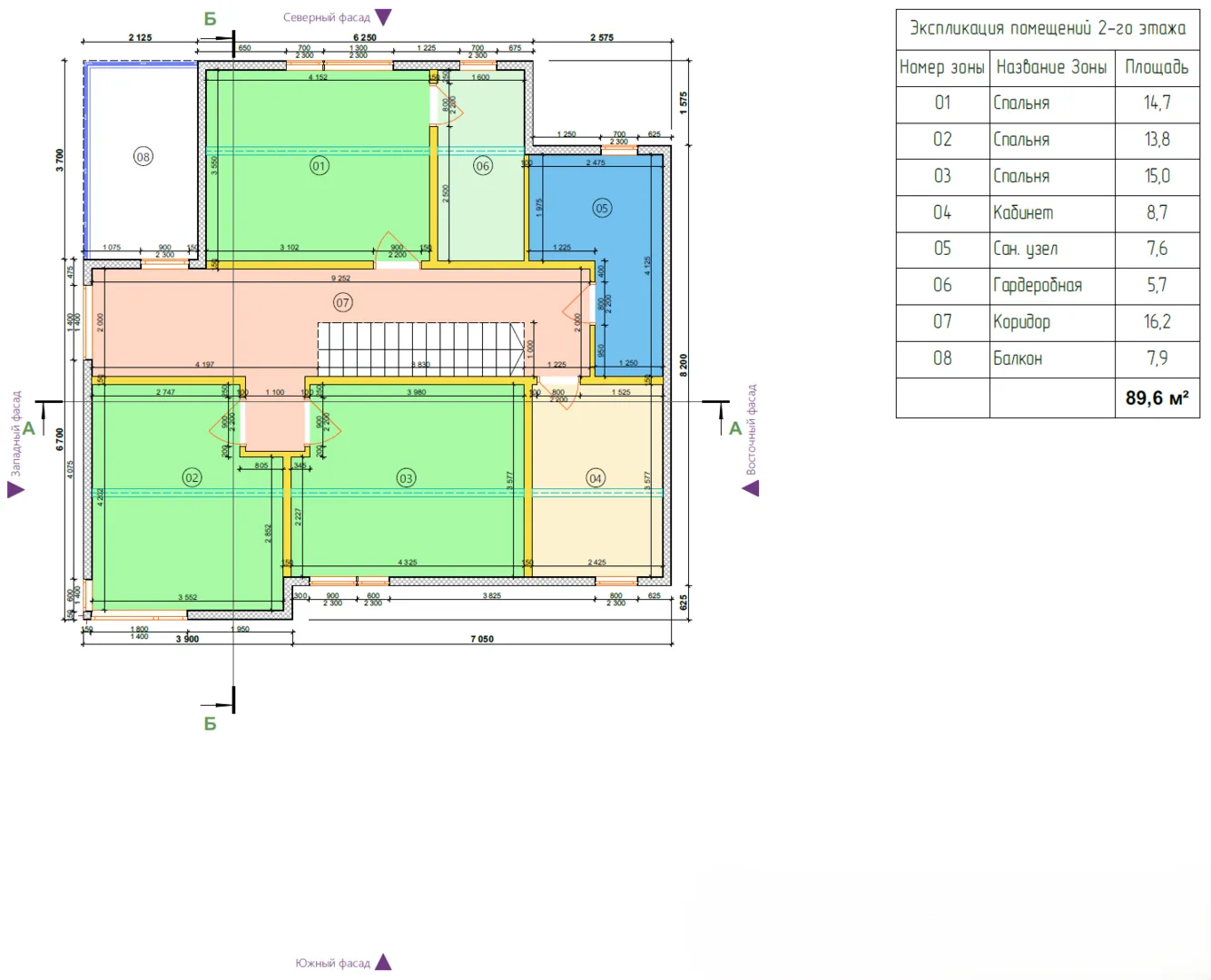Image resolution: width=1211 pixels, height=980 pixels.
Task: Click the room 06 wardrobe marker
Action: 483,166
